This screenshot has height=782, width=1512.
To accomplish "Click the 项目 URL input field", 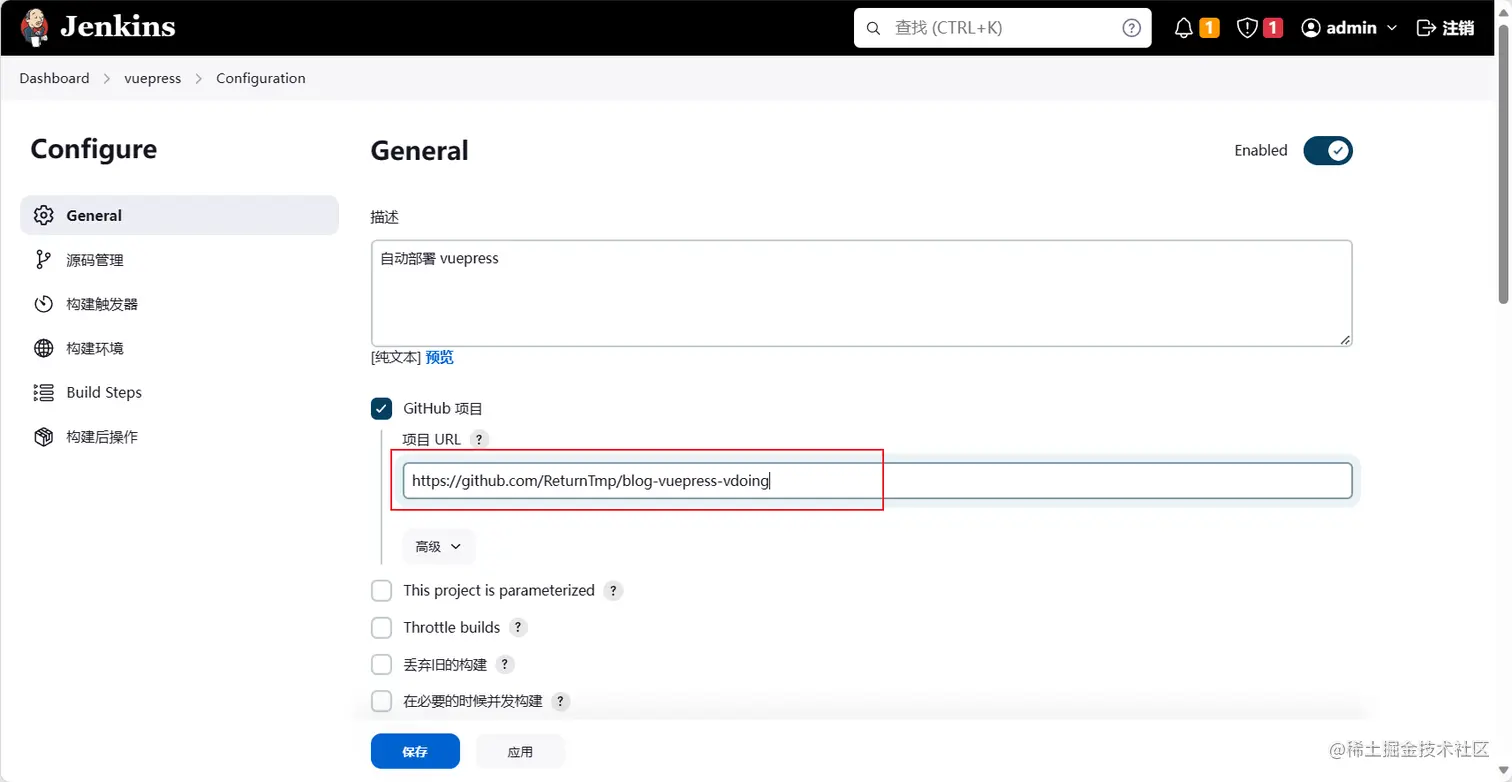I will tap(877, 481).
